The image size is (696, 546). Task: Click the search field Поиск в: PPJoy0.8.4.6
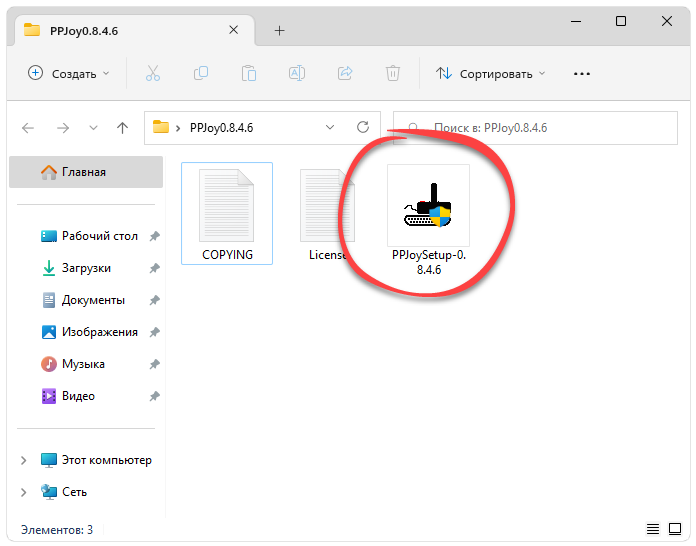[535, 128]
